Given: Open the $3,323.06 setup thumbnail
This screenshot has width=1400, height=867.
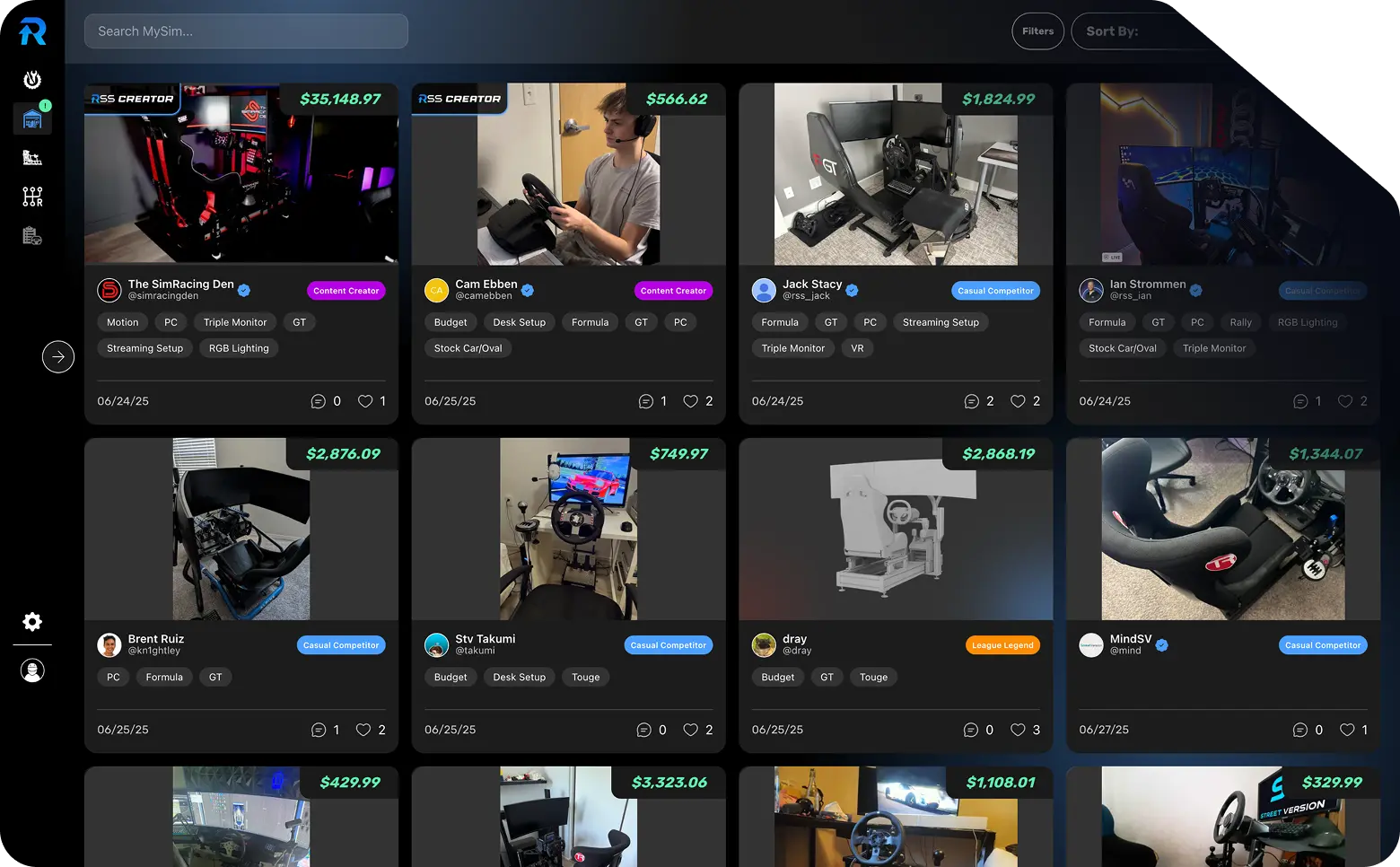Looking at the screenshot, I should tap(569, 817).
